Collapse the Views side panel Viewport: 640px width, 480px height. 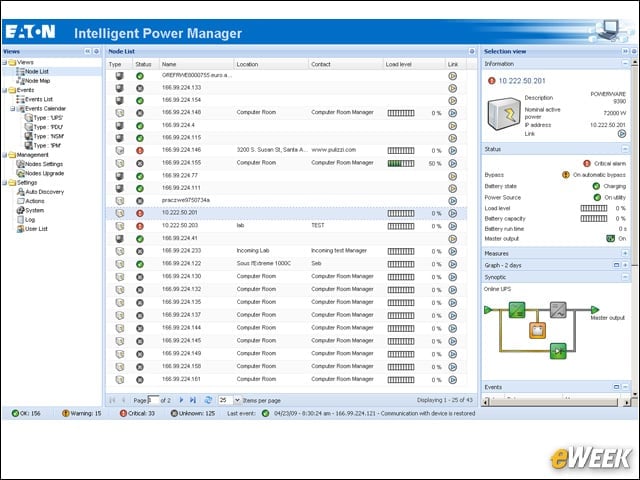pos(88,51)
